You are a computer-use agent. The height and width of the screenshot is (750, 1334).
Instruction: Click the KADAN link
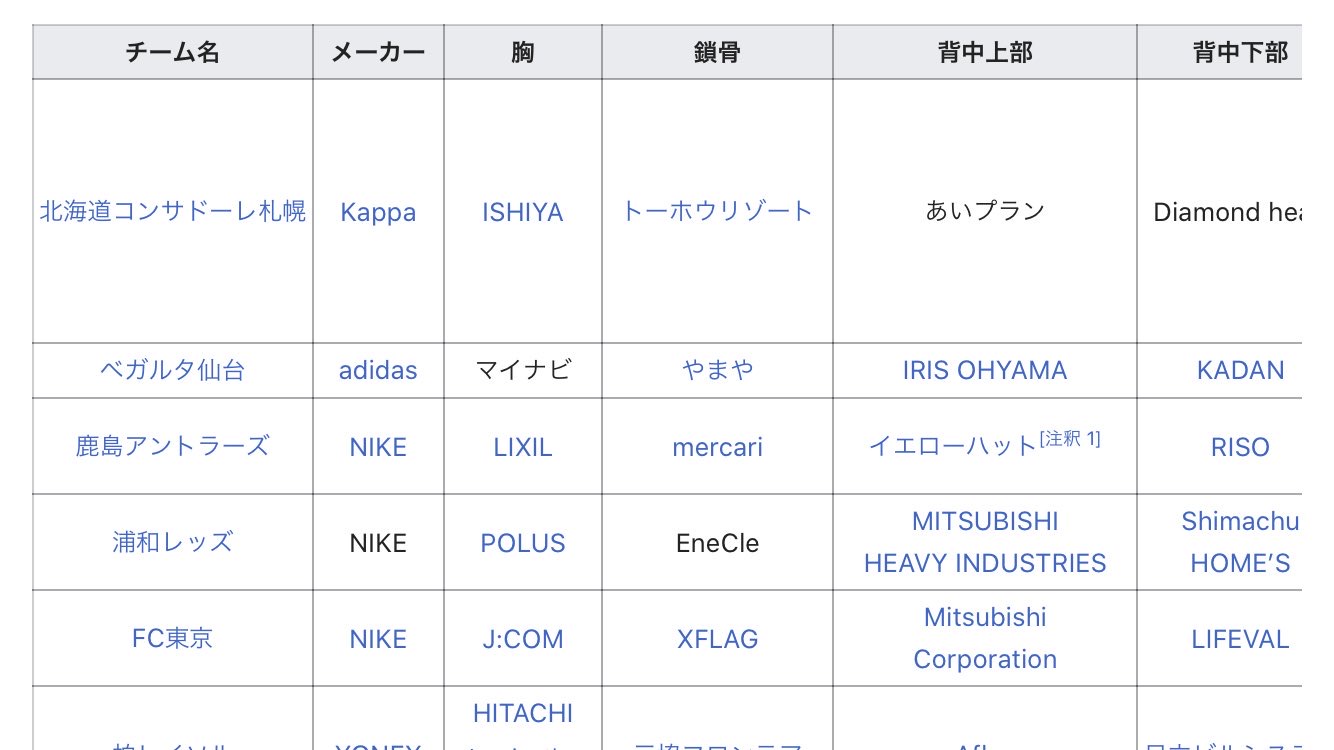(1240, 370)
